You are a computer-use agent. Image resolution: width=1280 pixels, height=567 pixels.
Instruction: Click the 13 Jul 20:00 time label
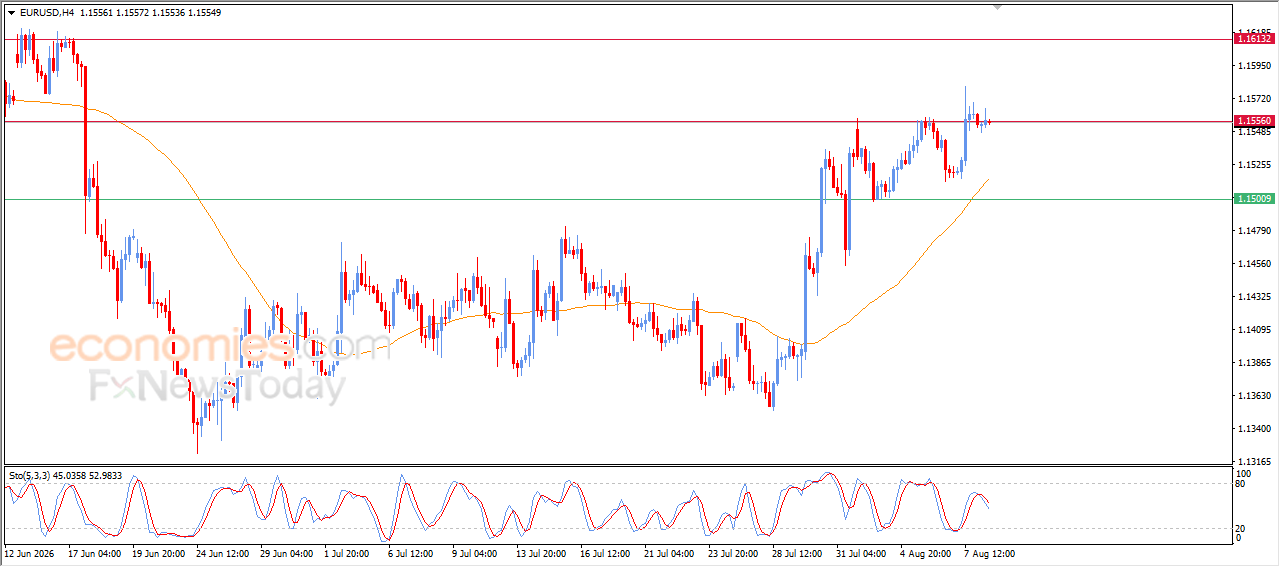(x=540, y=552)
